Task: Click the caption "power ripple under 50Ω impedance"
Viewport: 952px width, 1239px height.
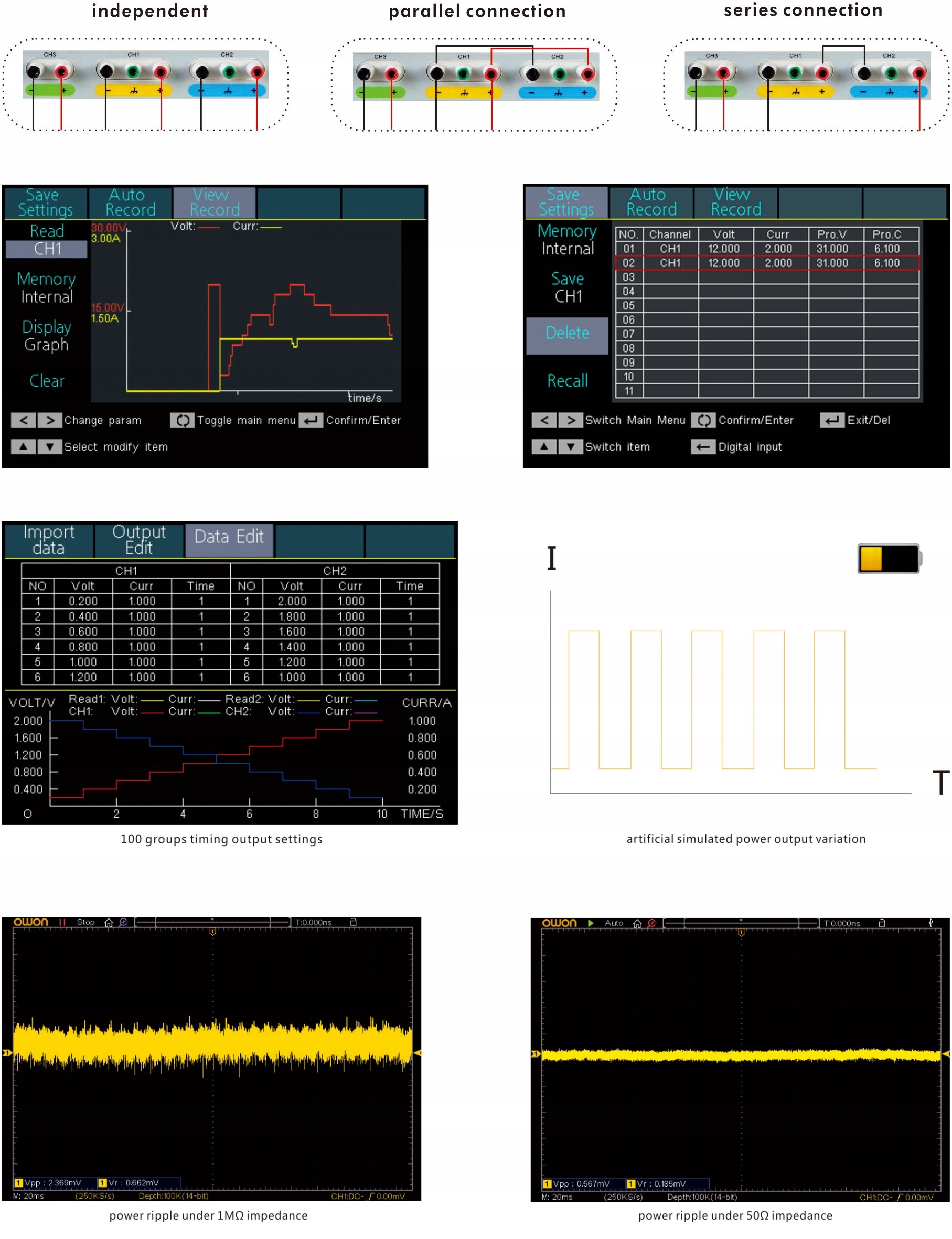Action: point(735,1215)
